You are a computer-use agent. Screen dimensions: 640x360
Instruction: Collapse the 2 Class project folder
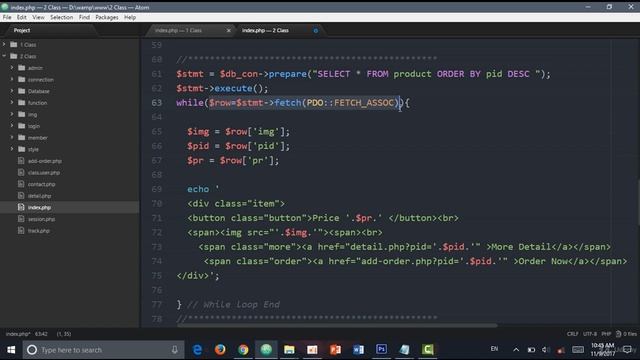pos(4,56)
